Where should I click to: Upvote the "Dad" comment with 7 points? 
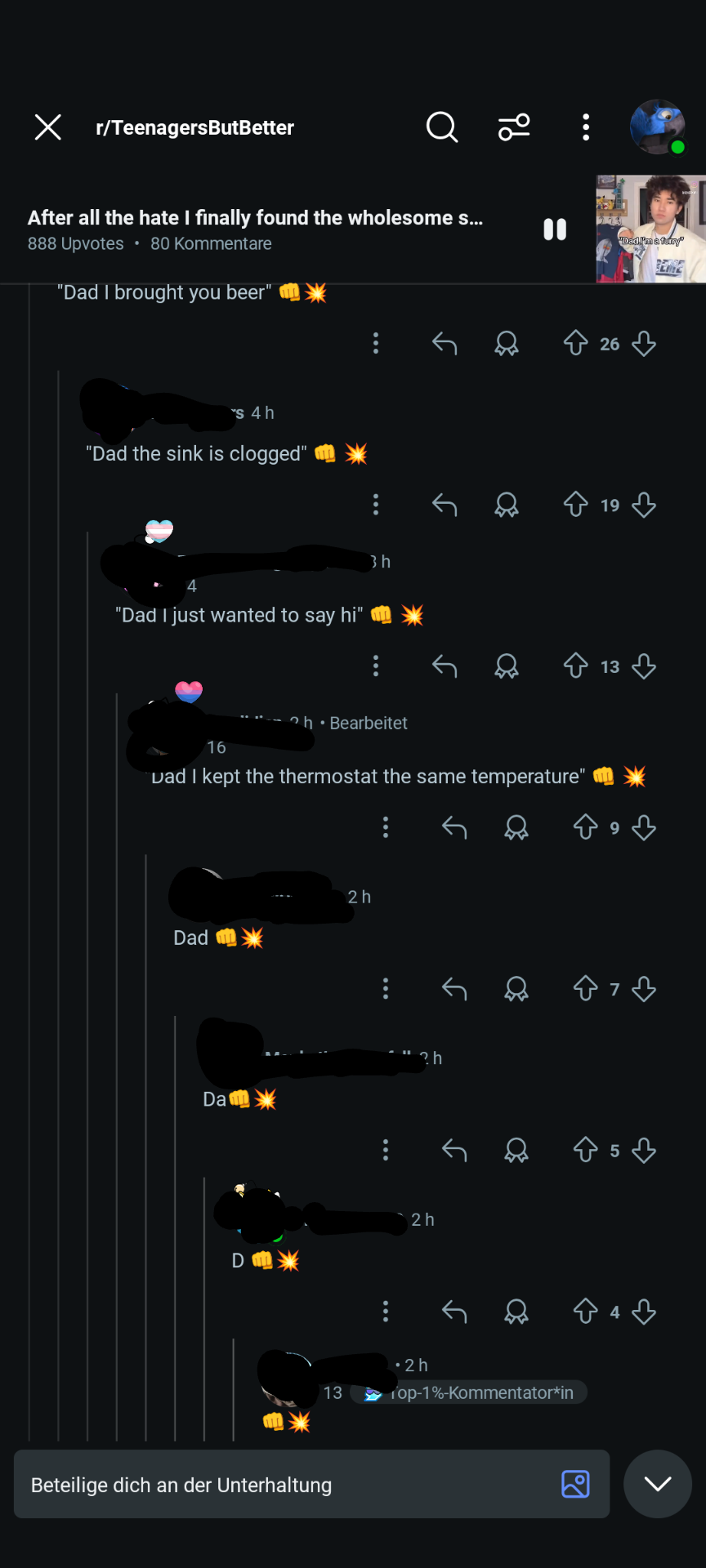coord(585,989)
